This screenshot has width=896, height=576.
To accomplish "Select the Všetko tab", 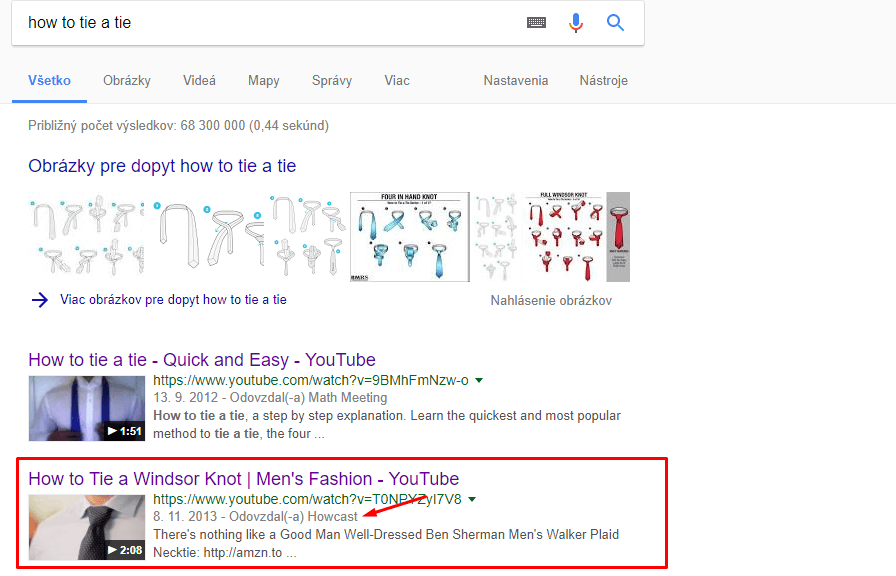I will coord(50,81).
